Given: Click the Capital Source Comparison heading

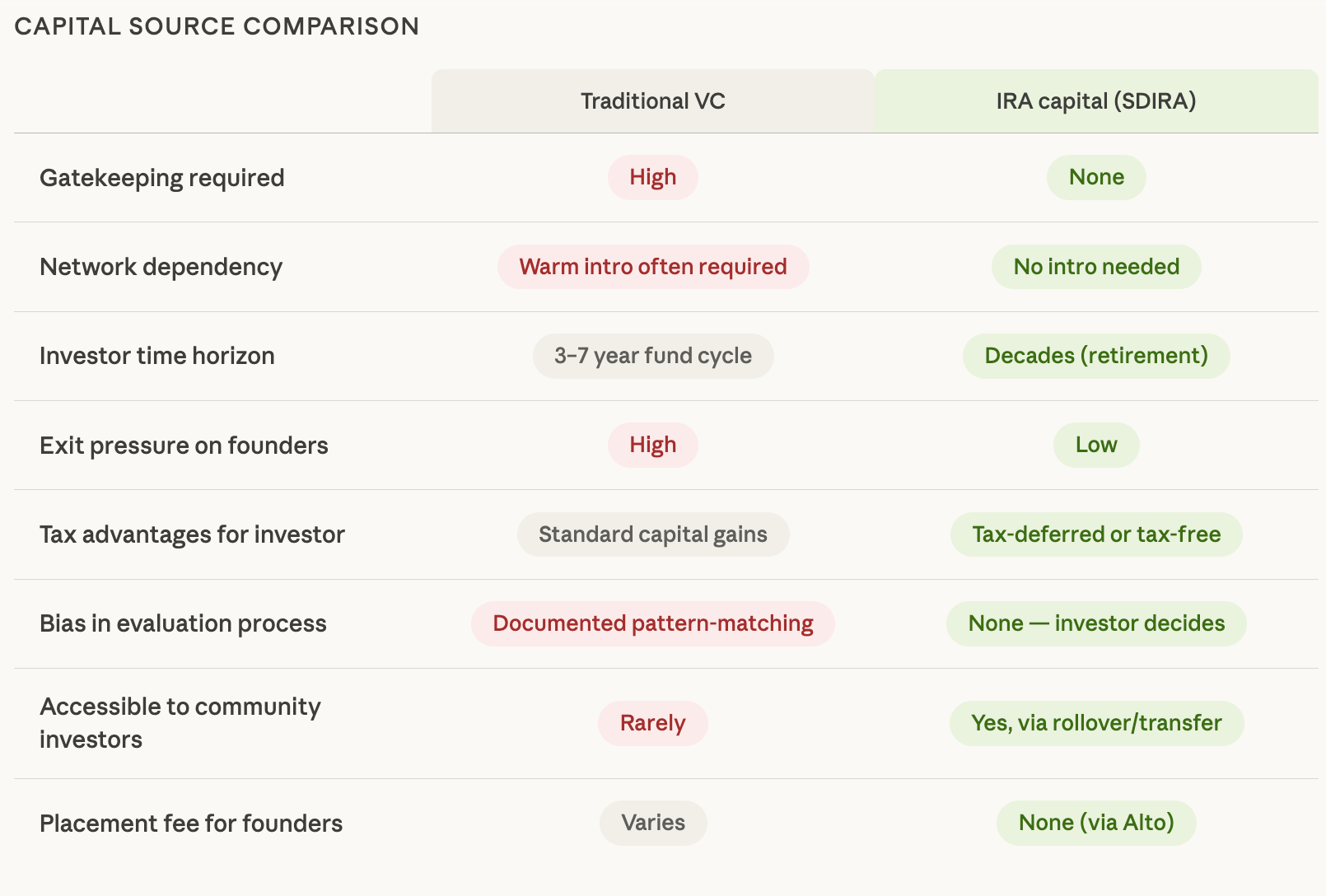Looking at the screenshot, I should [x=217, y=26].
